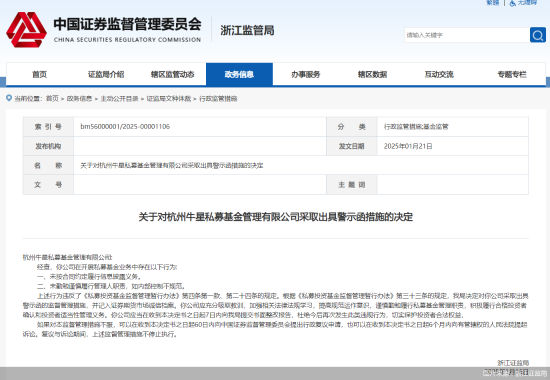This screenshot has width=550, height=380.
Task: Open the 首页 navigation tab
Action: coord(39,74)
